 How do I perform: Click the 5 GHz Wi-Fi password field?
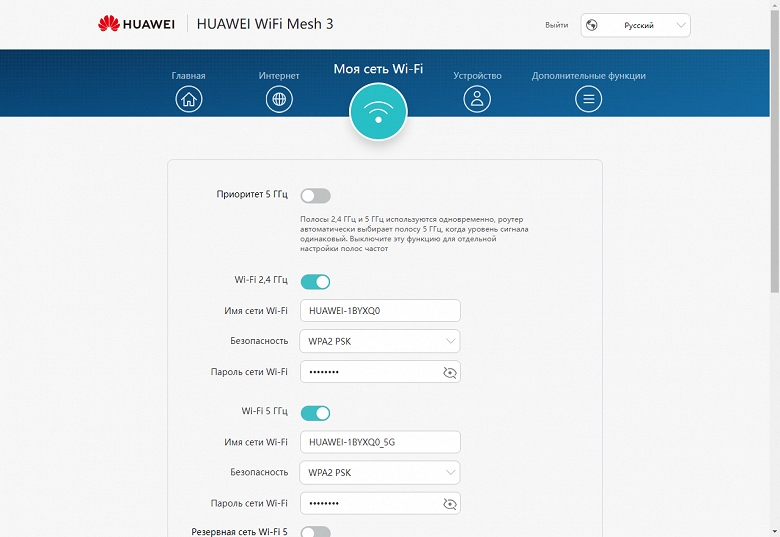(x=380, y=503)
